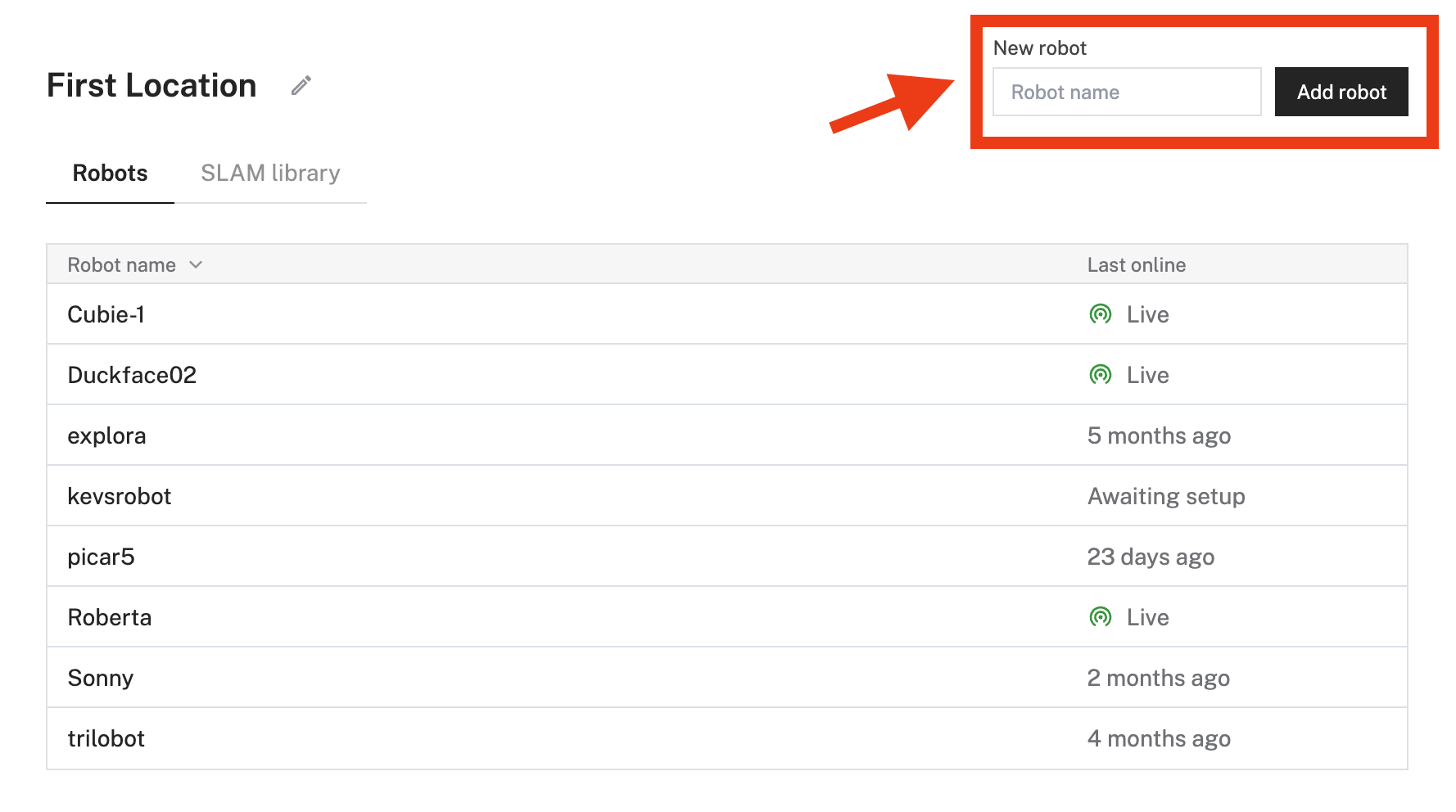Select the Sonny robot row
The height and width of the screenshot is (812, 1456).
(727, 678)
